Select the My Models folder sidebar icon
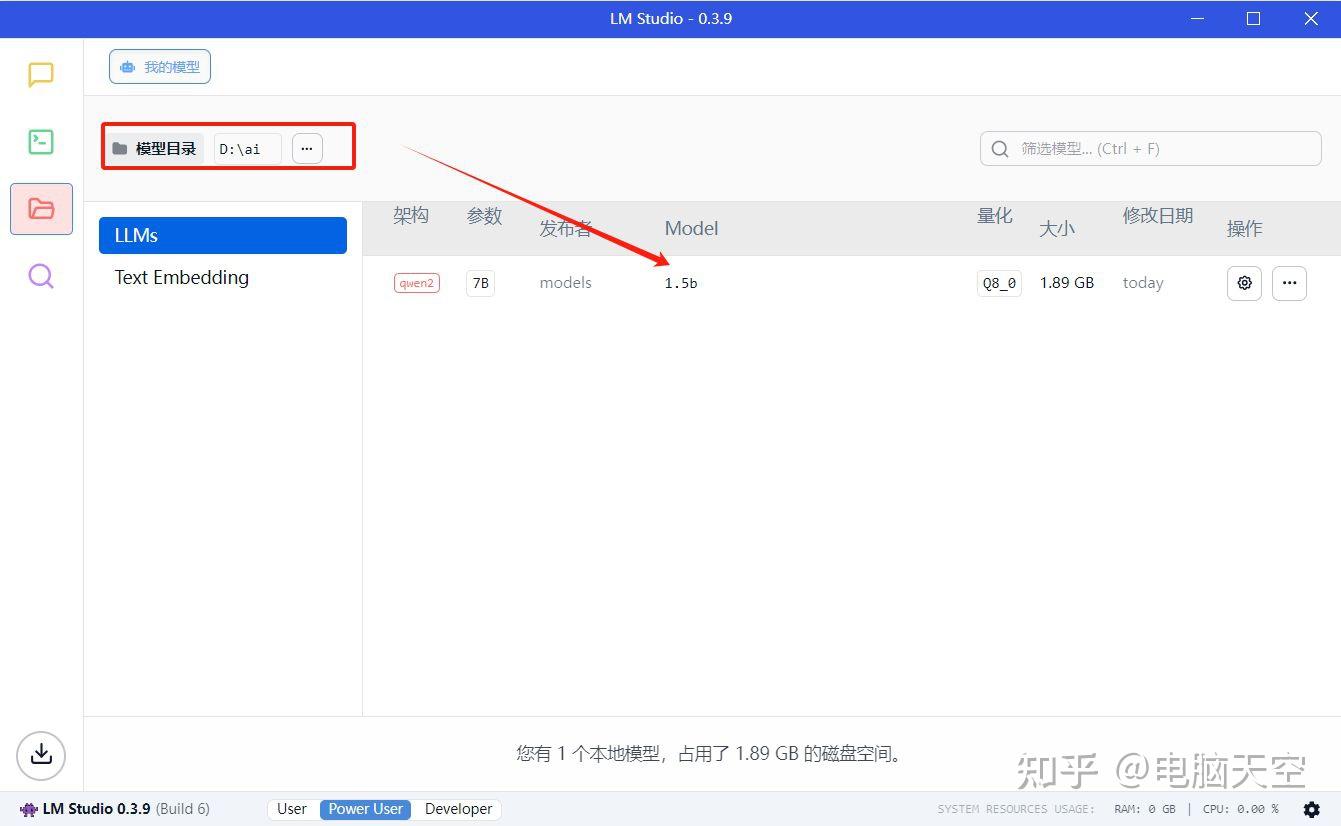Viewport: 1341px width, 826px height. pyautogui.click(x=41, y=208)
